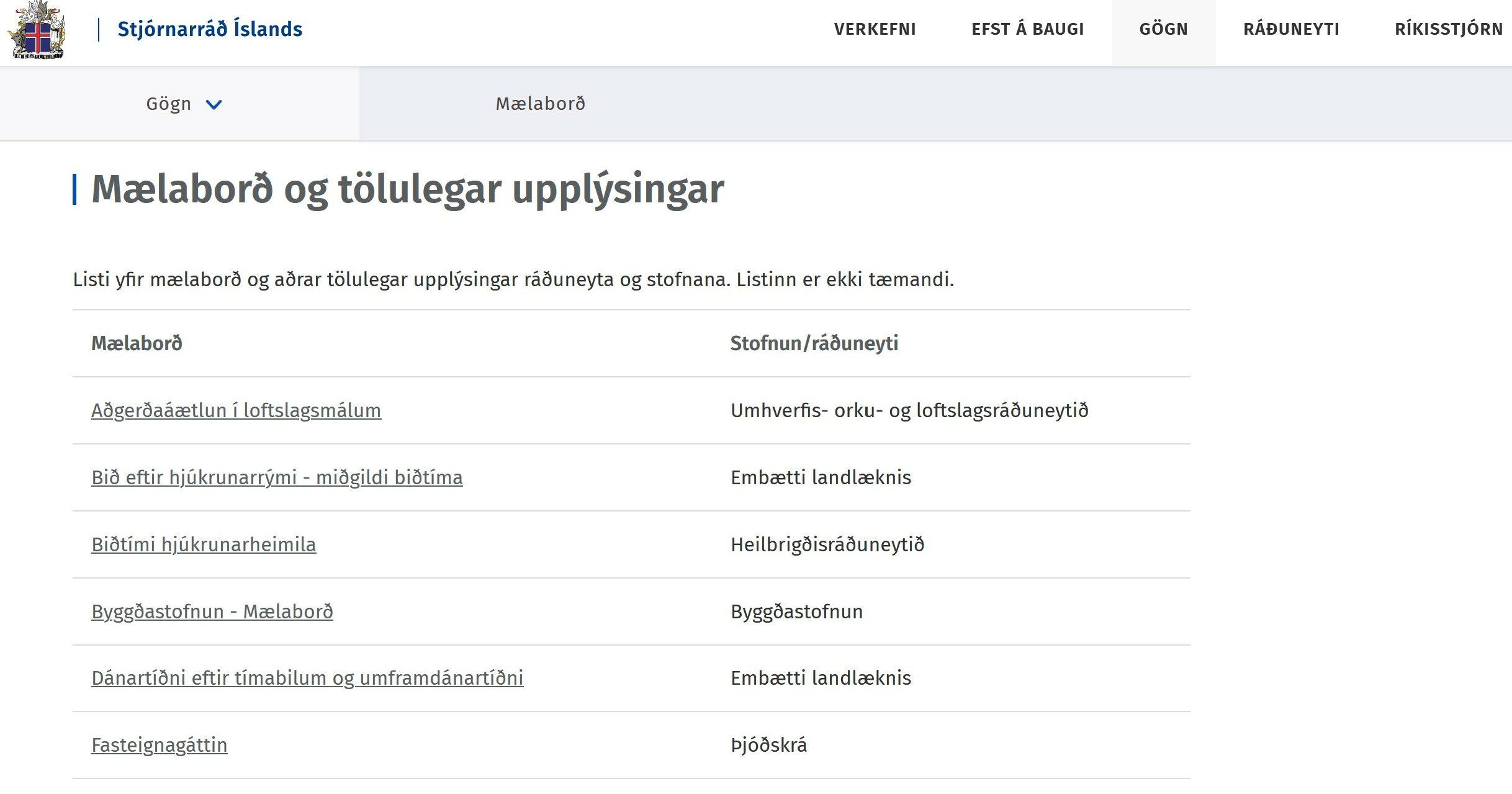
Task: Open the Stjórnarráð Íslands home link
Action: click(210, 29)
